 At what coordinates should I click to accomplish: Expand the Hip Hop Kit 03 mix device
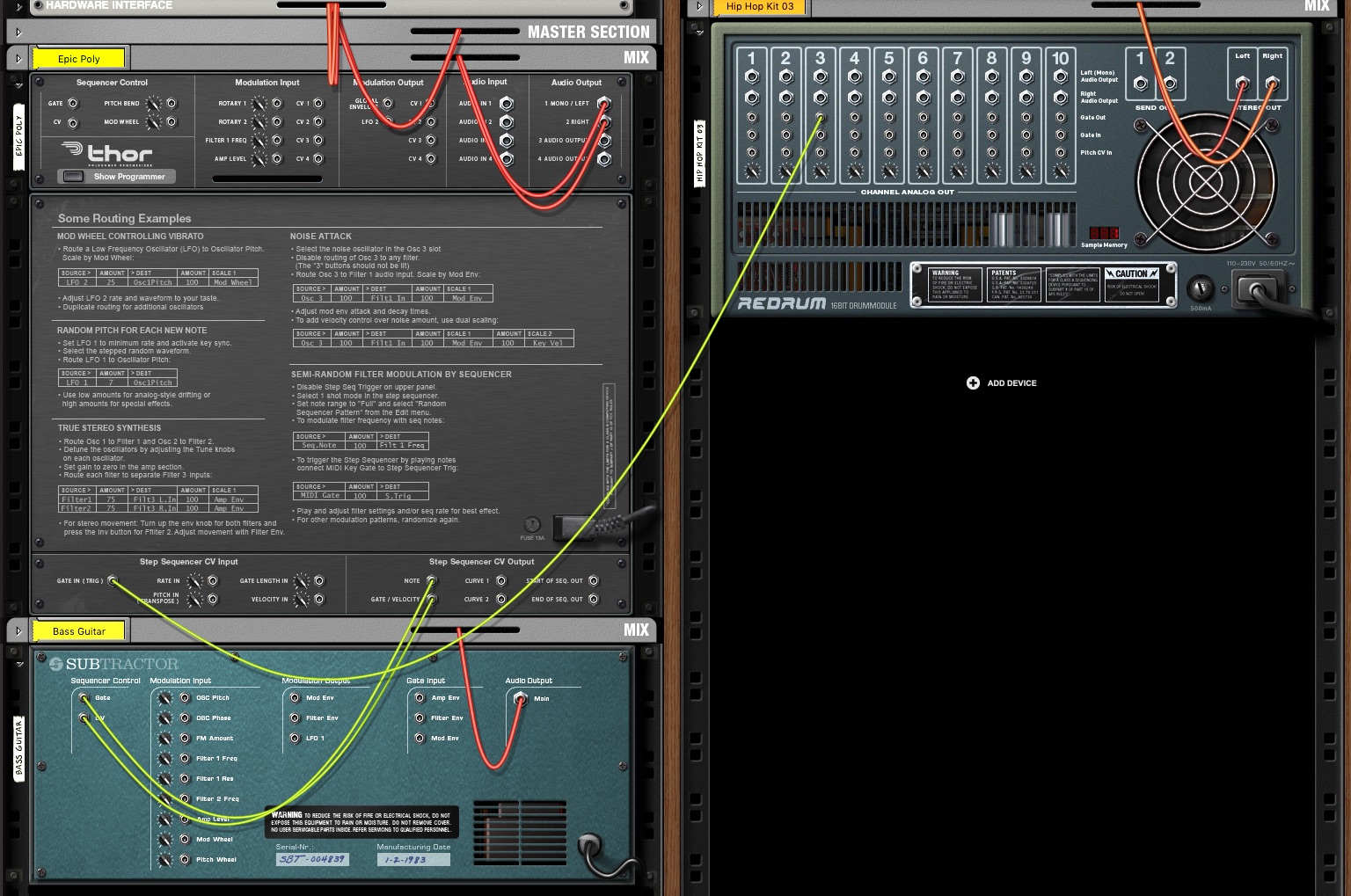coord(699,6)
